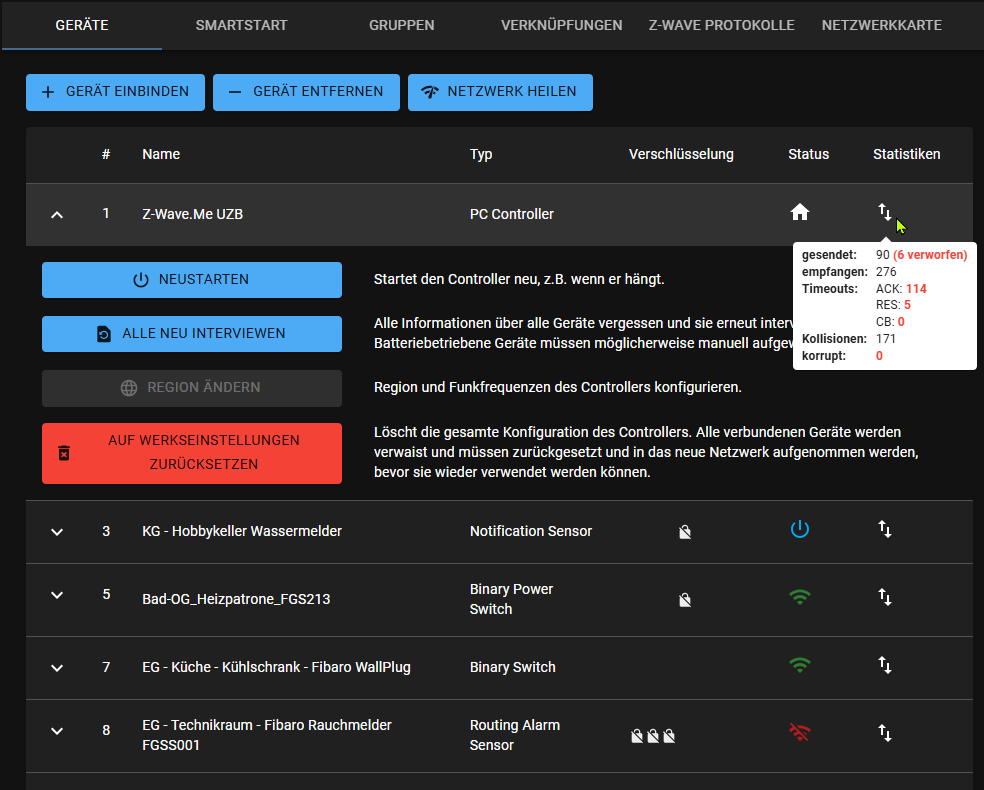
Task: Open statistics icon for Hobbykeller Wassermelder
Action: [x=885, y=530]
